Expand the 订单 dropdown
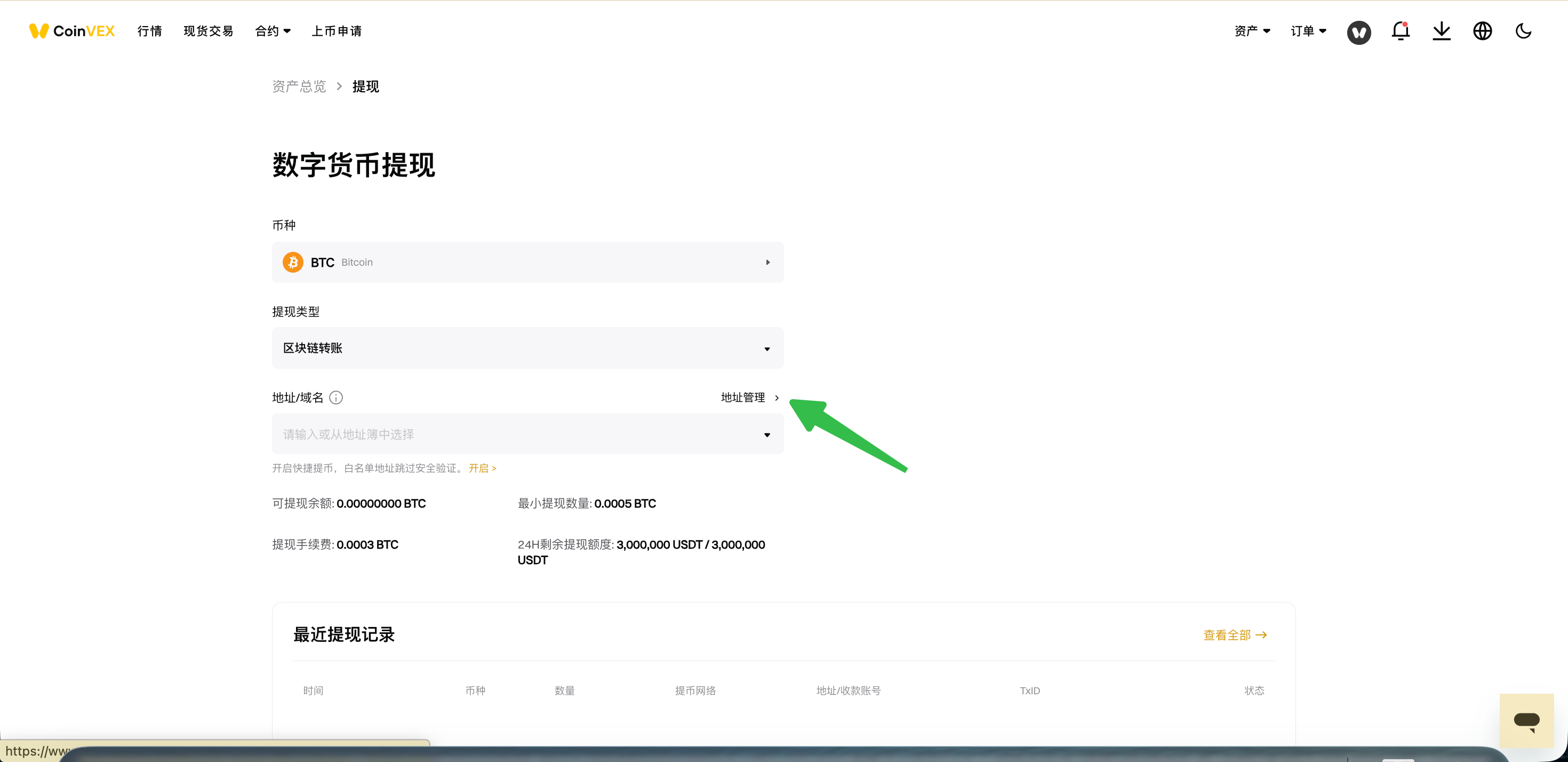 click(x=1308, y=31)
